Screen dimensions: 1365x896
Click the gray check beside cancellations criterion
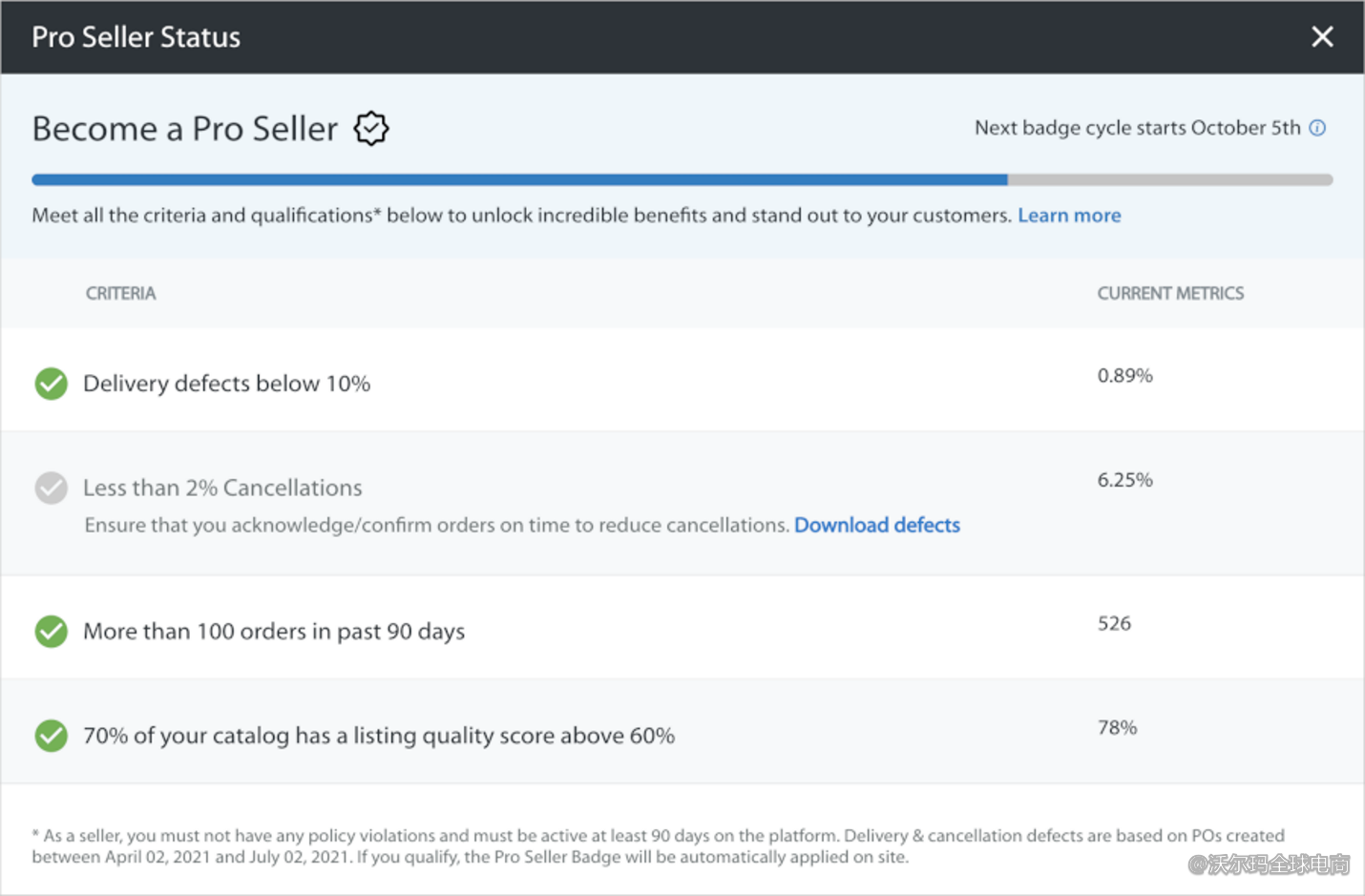click(51, 488)
